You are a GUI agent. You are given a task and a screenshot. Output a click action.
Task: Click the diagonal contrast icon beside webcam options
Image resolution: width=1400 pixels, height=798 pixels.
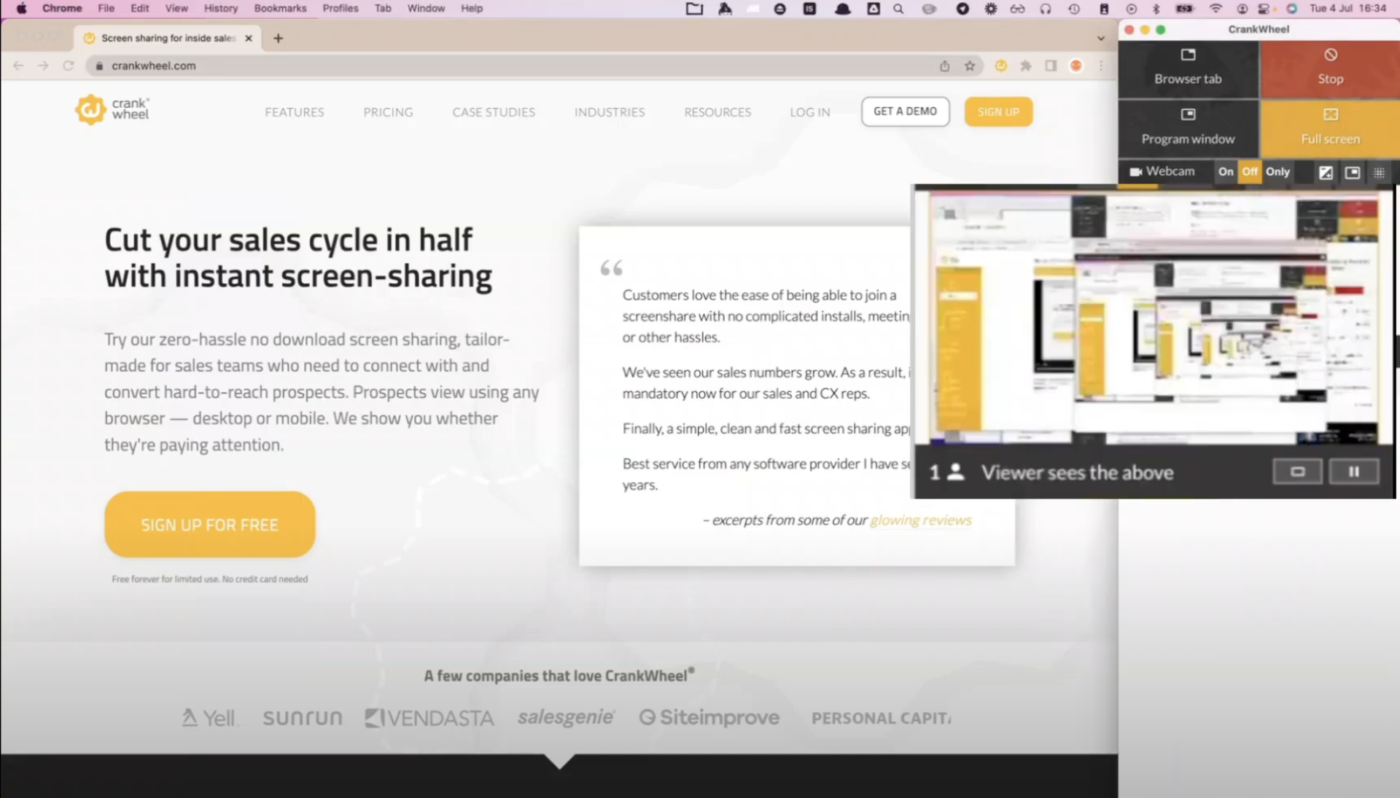click(1326, 172)
